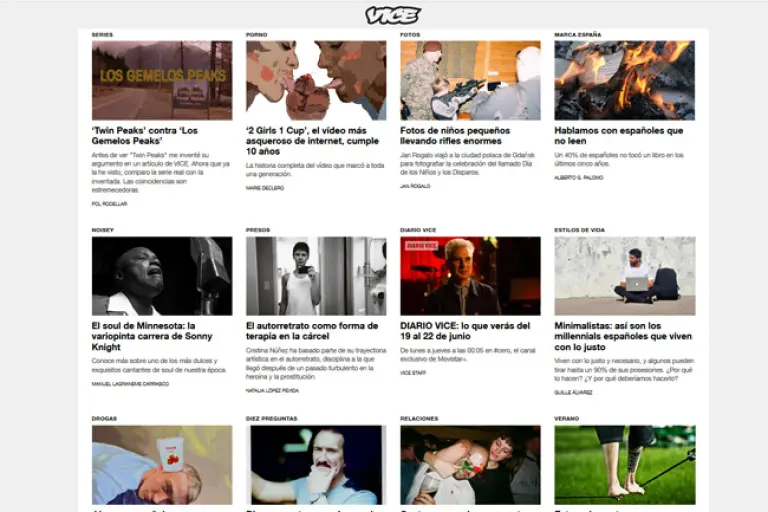Viewport: 768px width, 512px height.
Task: Select the MARCA ESPAÑA category label
Action: pos(577,35)
